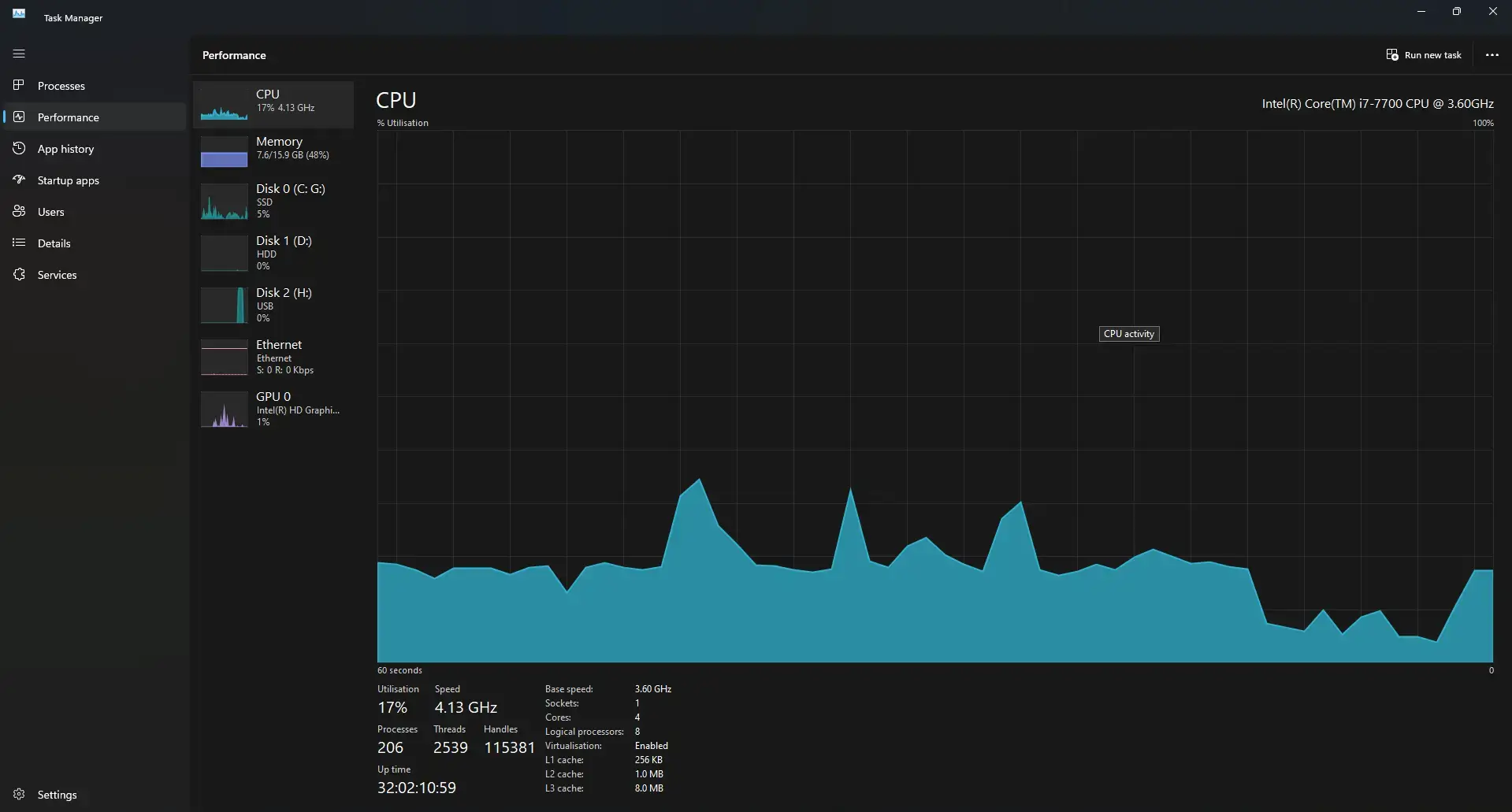Toggle the hamburger navigation menu
The height and width of the screenshot is (812, 1512).
click(19, 54)
